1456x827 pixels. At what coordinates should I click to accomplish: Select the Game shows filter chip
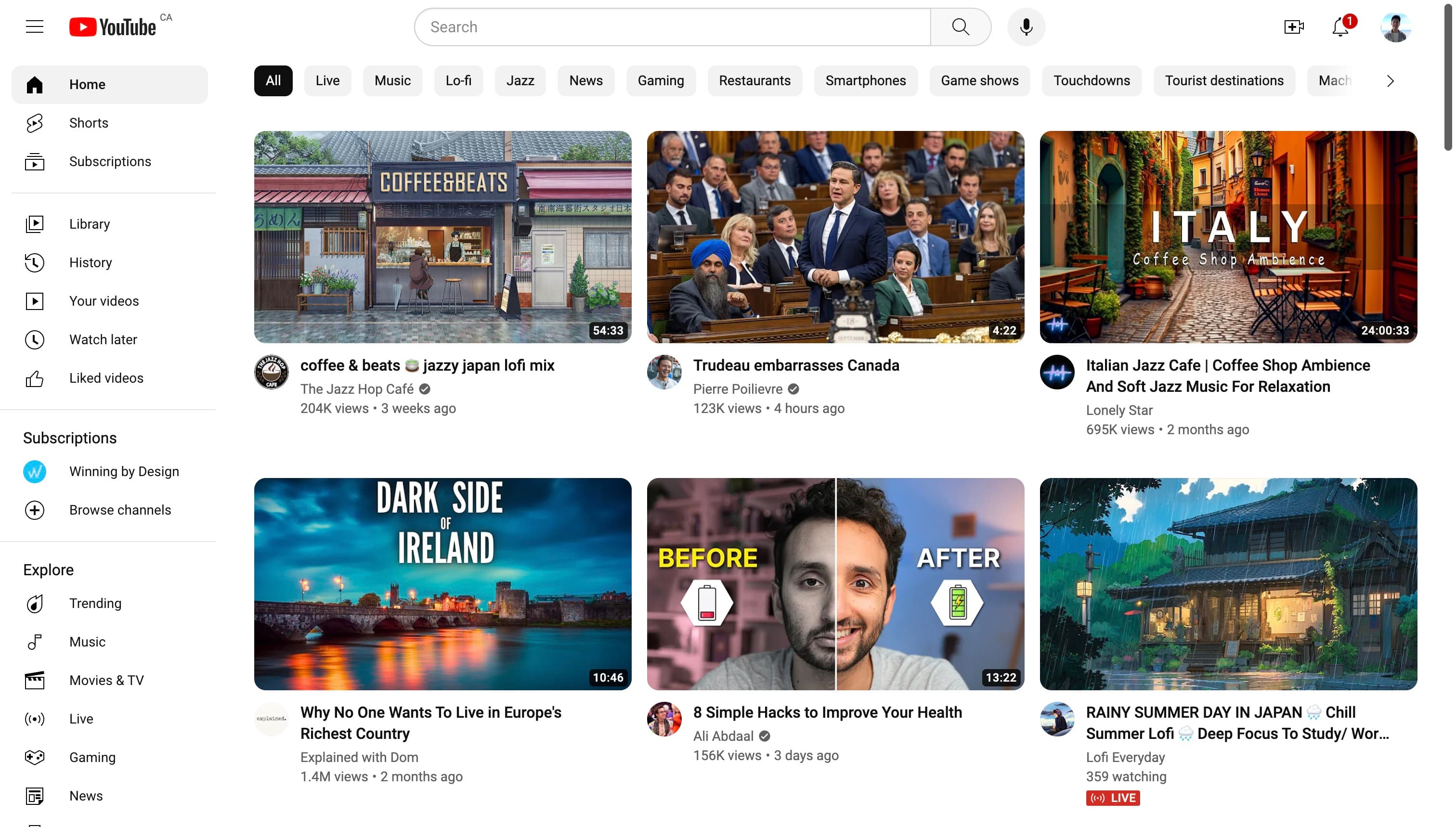(979, 81)
